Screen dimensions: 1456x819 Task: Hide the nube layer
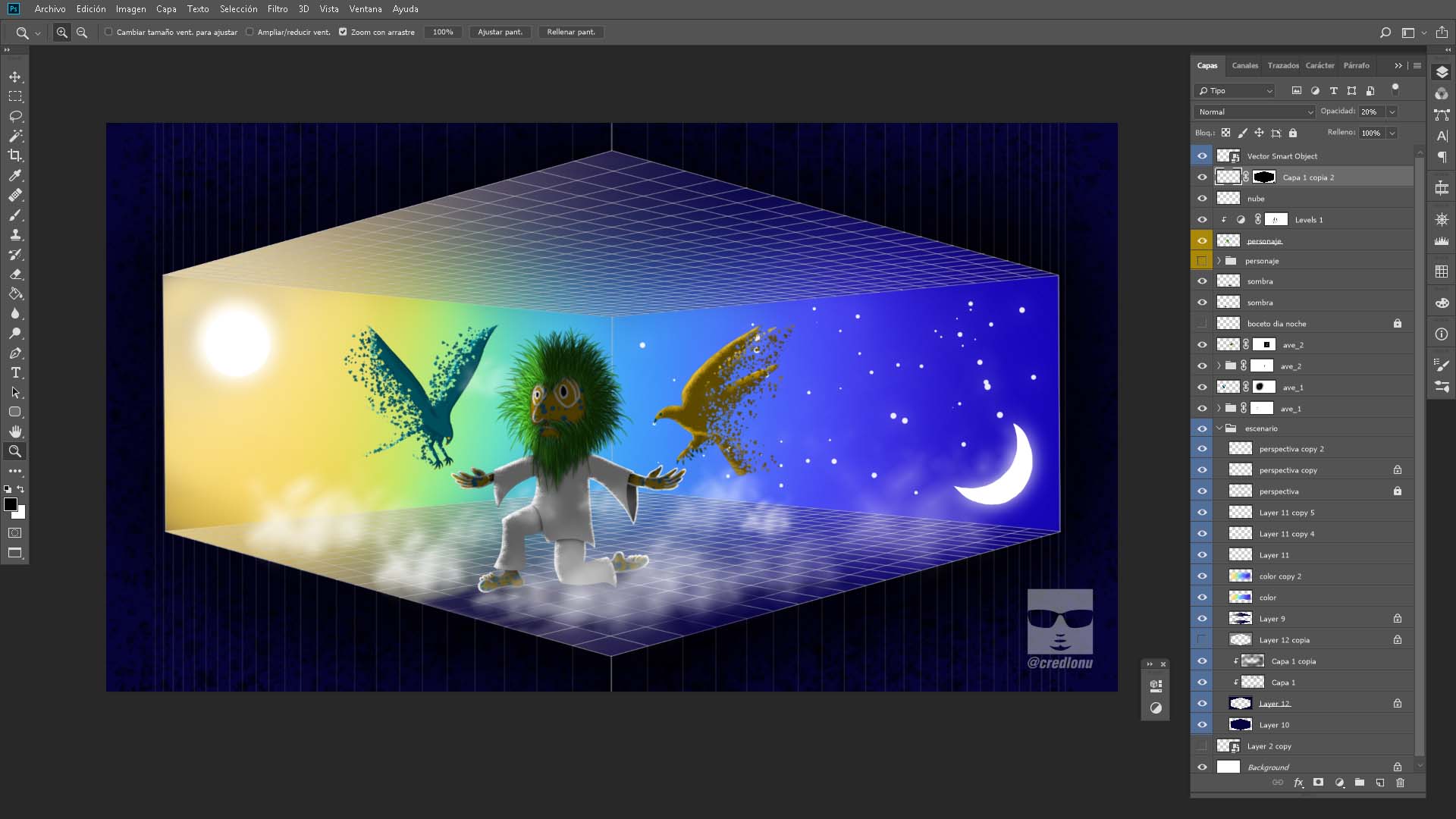tap(1202, 199)
